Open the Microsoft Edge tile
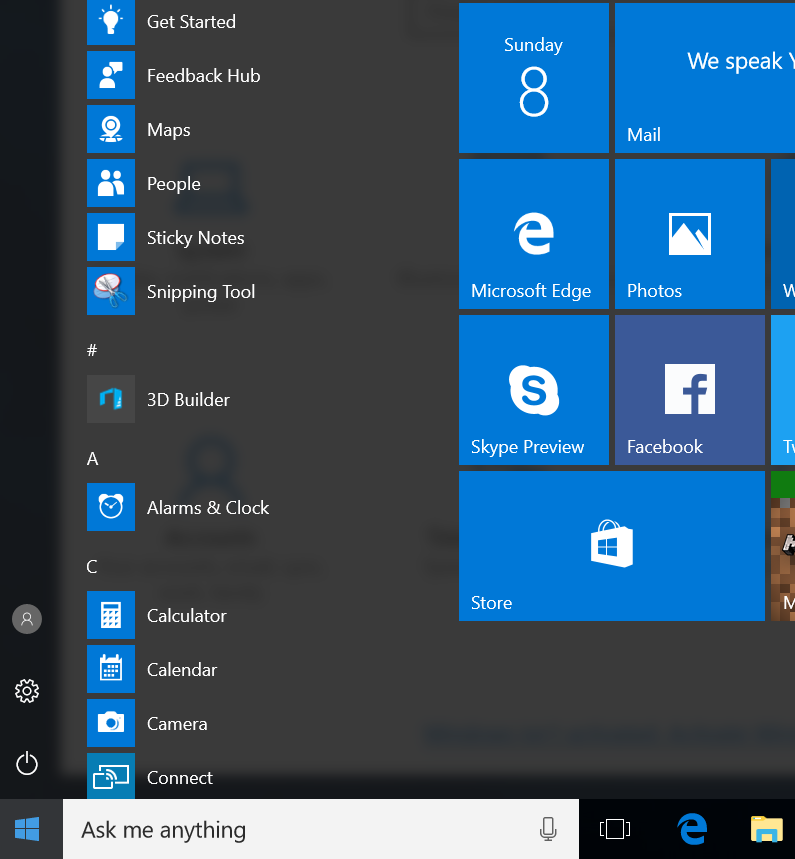The width and height of the screenshot is (795, 859). tap(534, 234)
